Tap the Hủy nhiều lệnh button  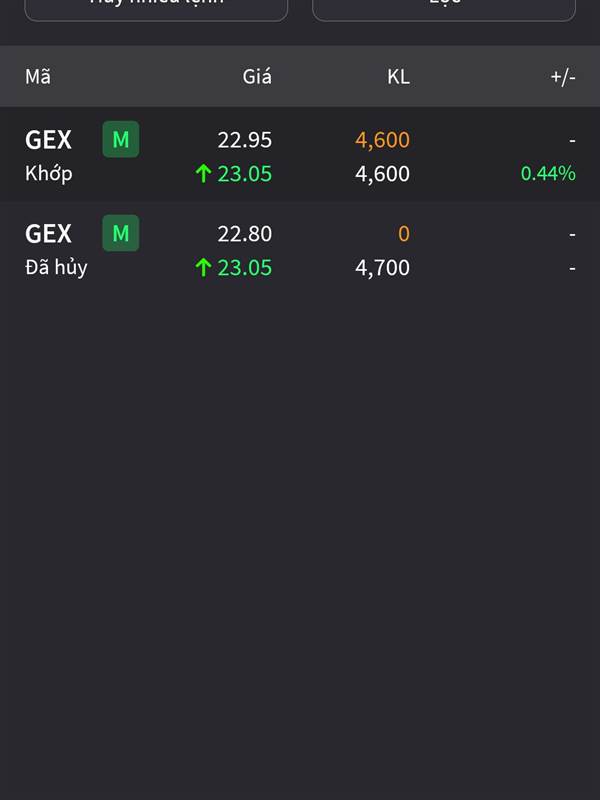pyautogui.click(x=156, y=8)
